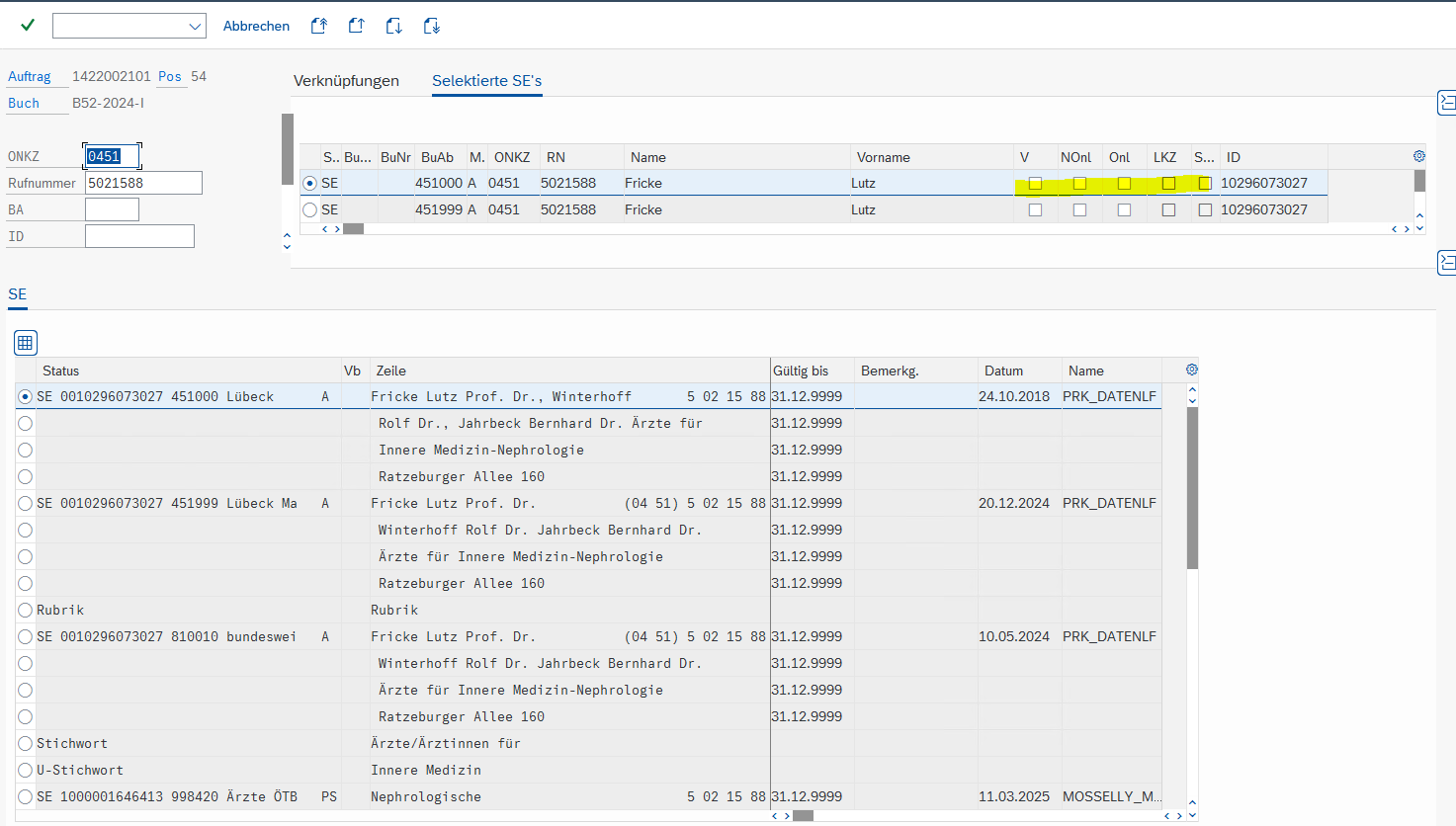Screen dimensions: 1456x826
Task: Switch to the Selektierte SE's tab
Action: point(487,81)
